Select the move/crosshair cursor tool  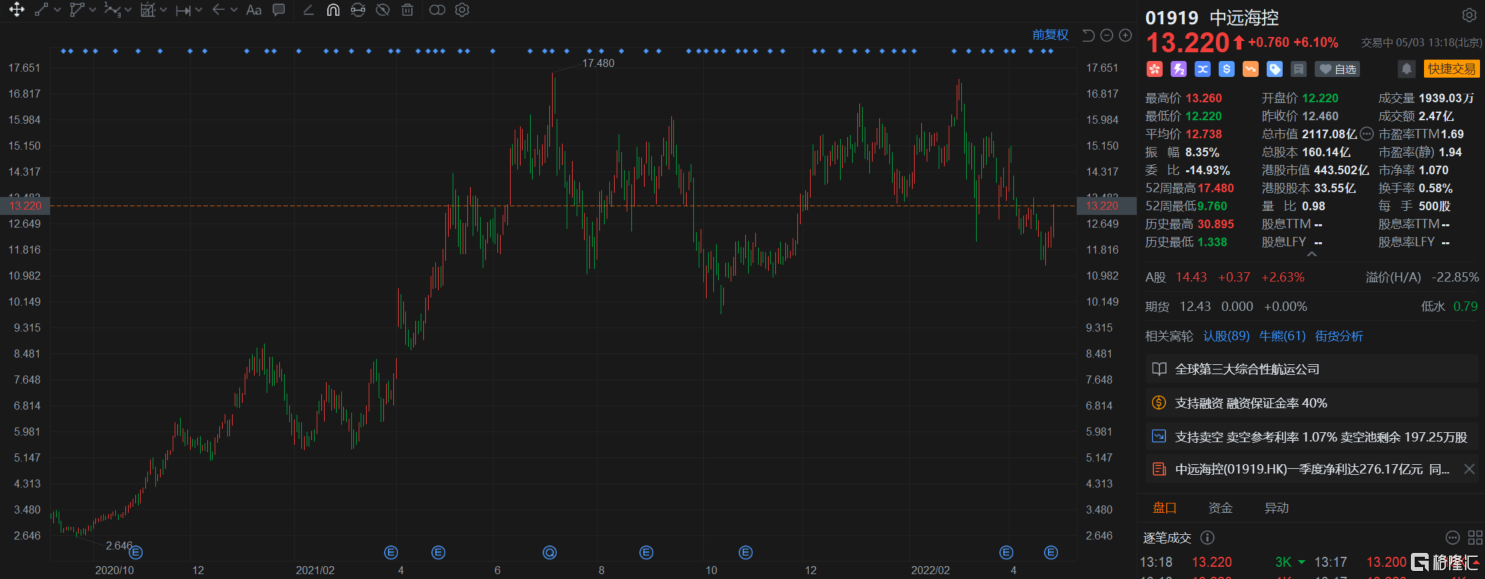17,10
